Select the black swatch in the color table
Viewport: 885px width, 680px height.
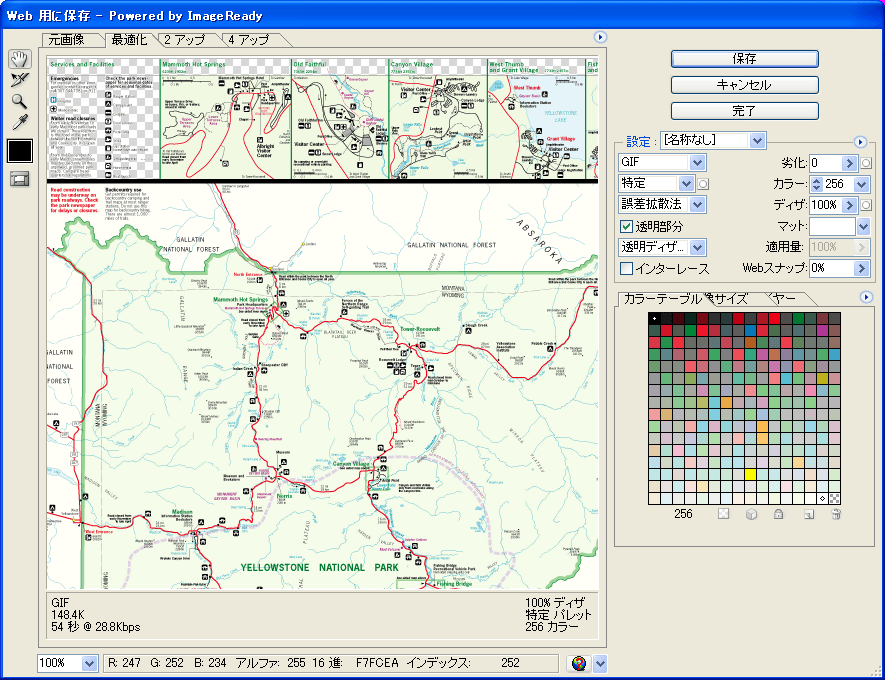655,318
